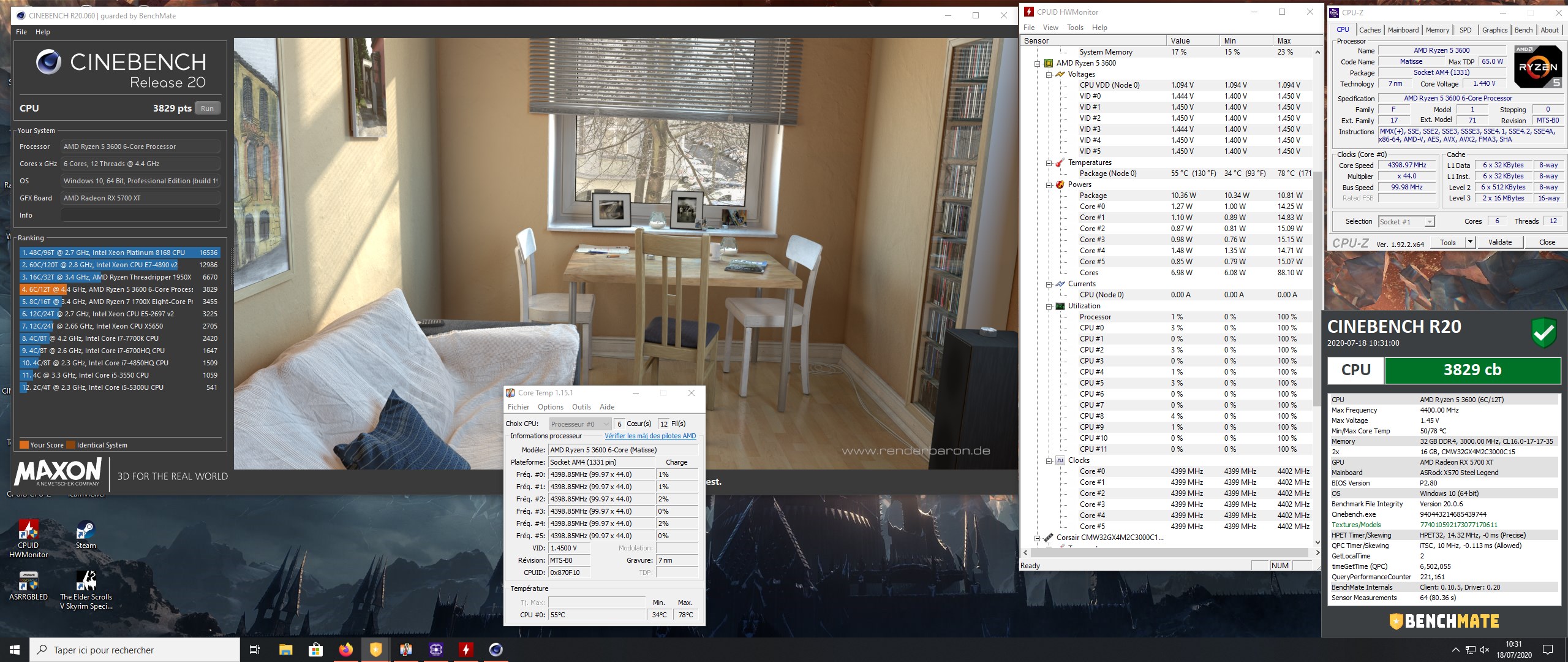This screenshot has width=1568, height=662.
Task: Click the CPU-Z Validate button
Action: [1500, 242]
